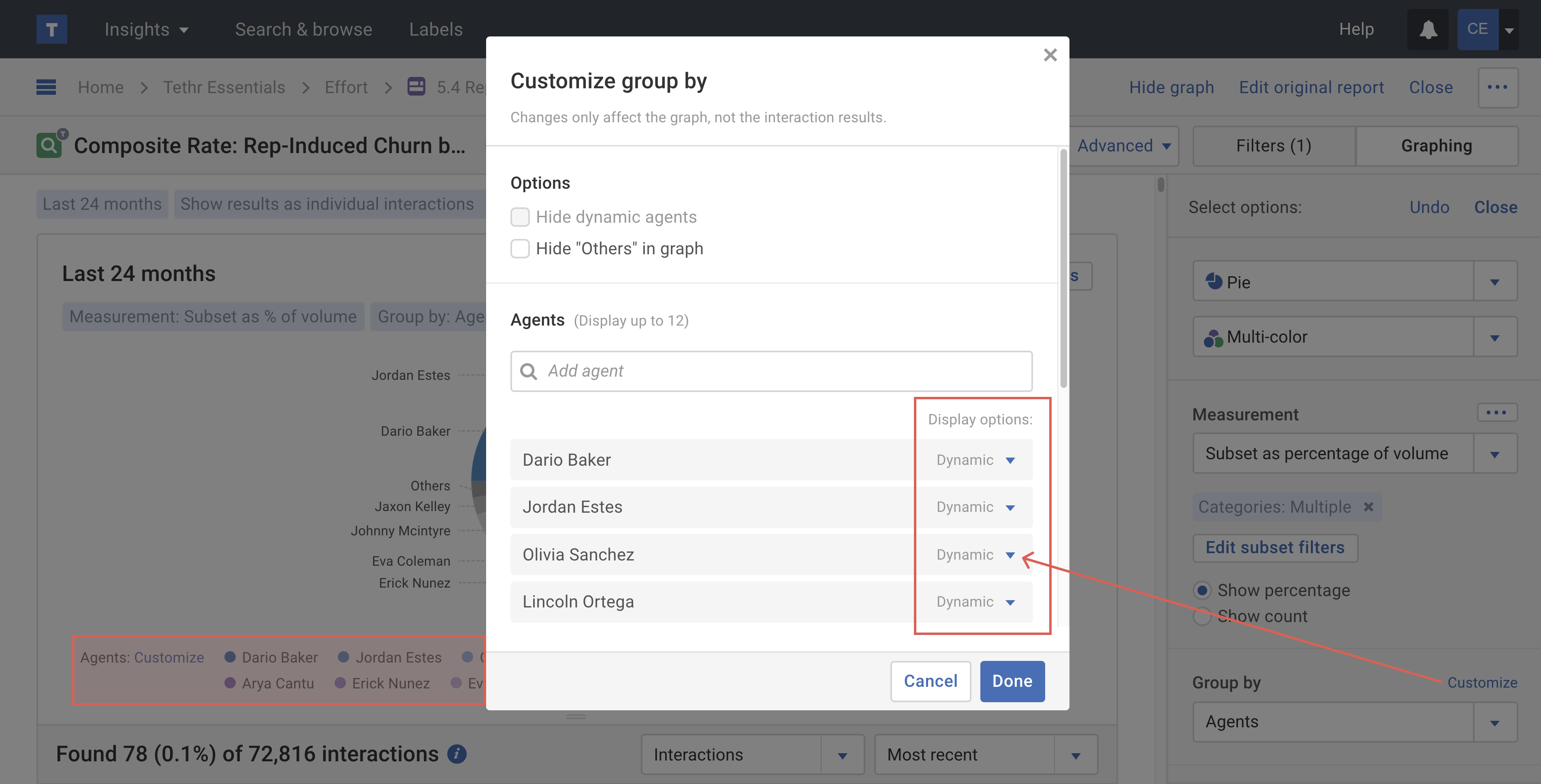Click the hamburger menu icon

46,87
